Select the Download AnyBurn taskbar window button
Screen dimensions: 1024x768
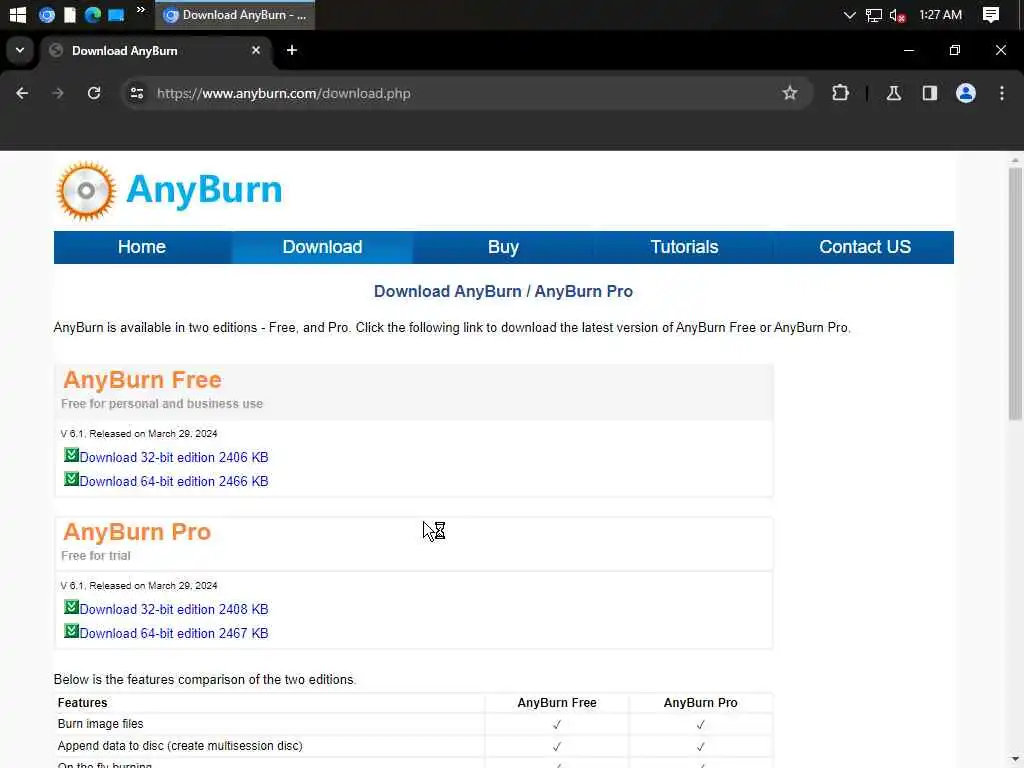[235, 14]
